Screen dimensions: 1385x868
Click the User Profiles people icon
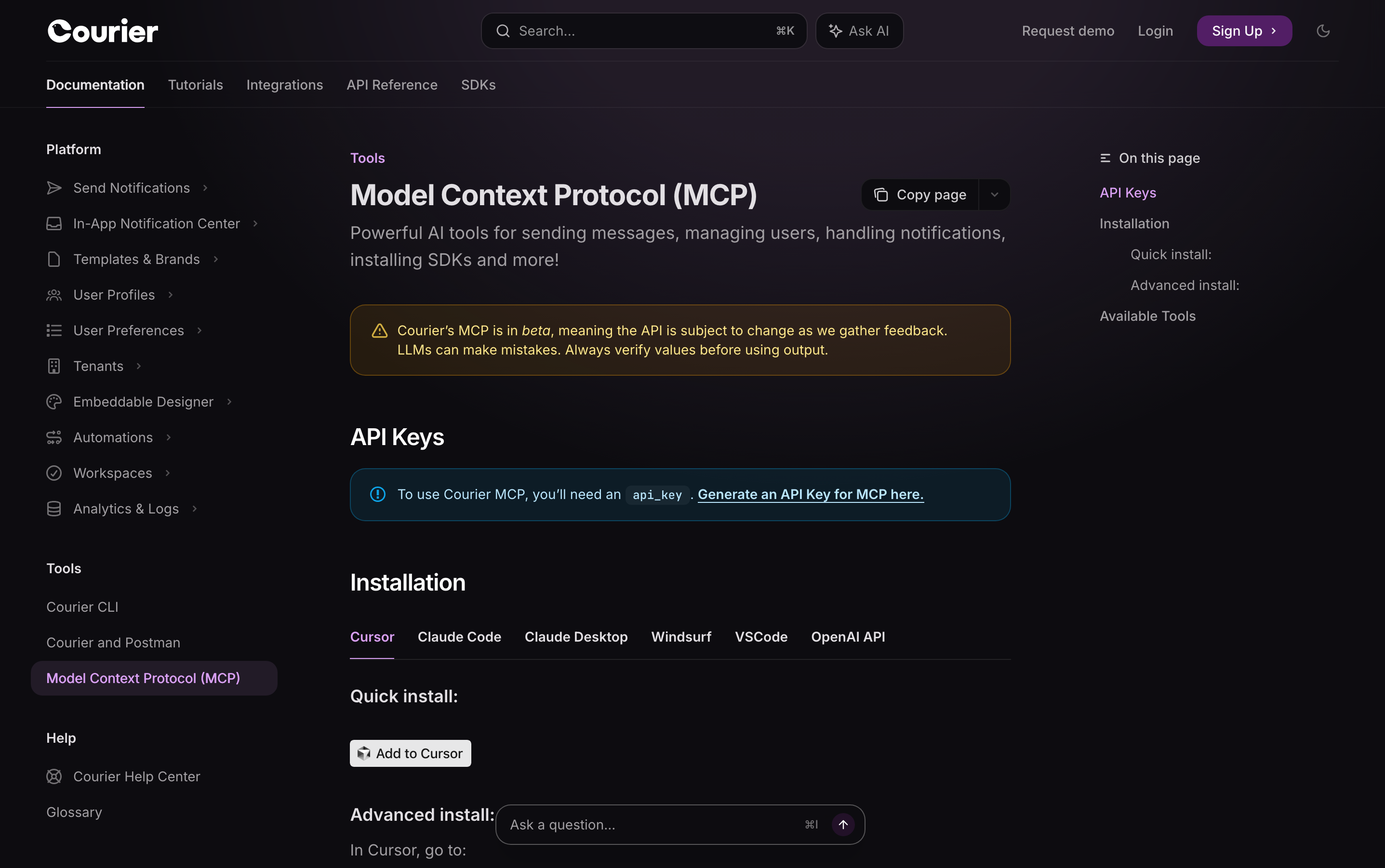54,295
